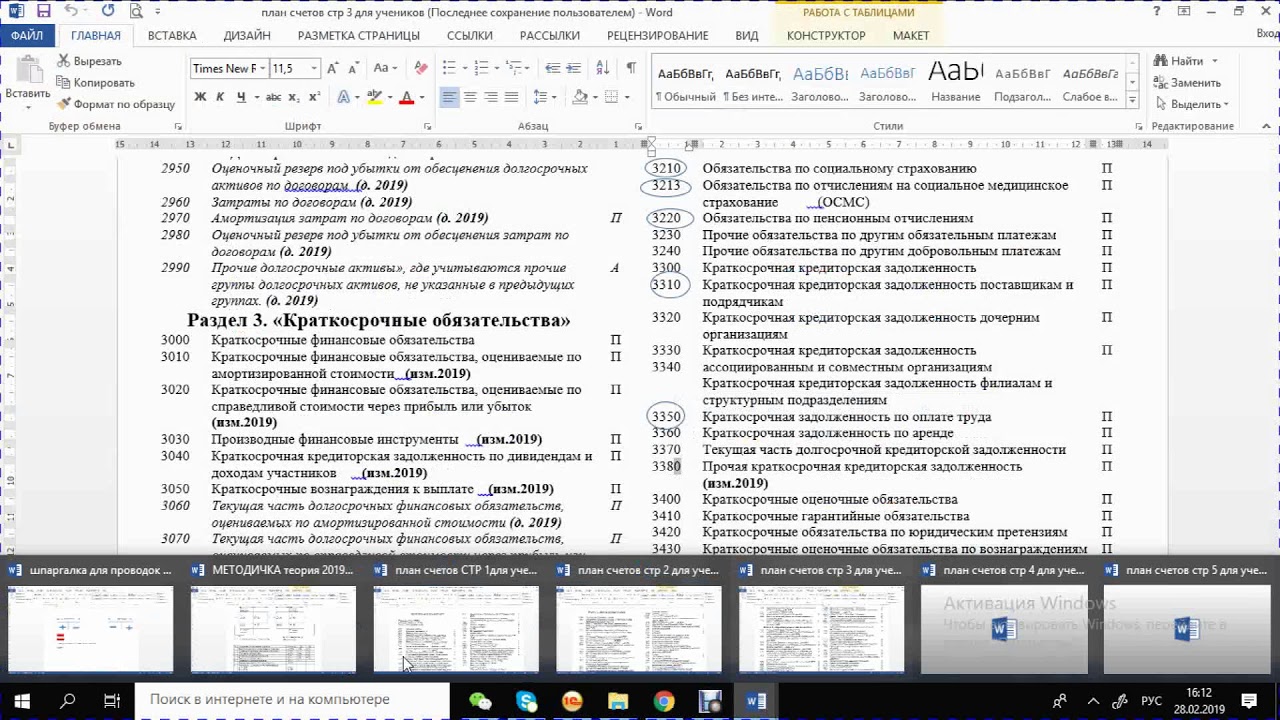Open the МАКЕТ table tools tab
Screen dimensions: 1280x720
point(911,35)
